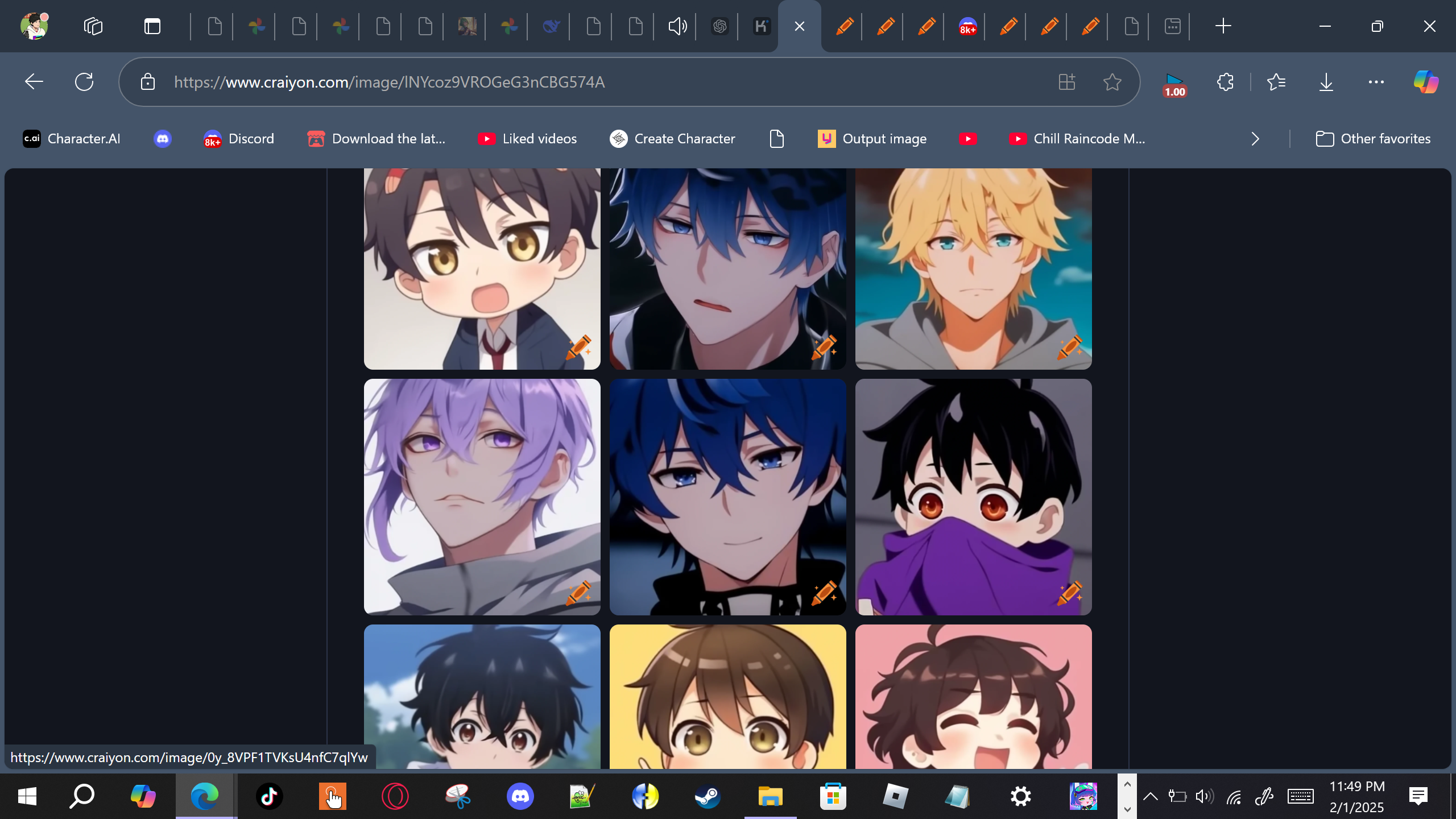Open the Extensions puzzle icon
Viewport: 1456px width, 819px height.
point(1225,82)
